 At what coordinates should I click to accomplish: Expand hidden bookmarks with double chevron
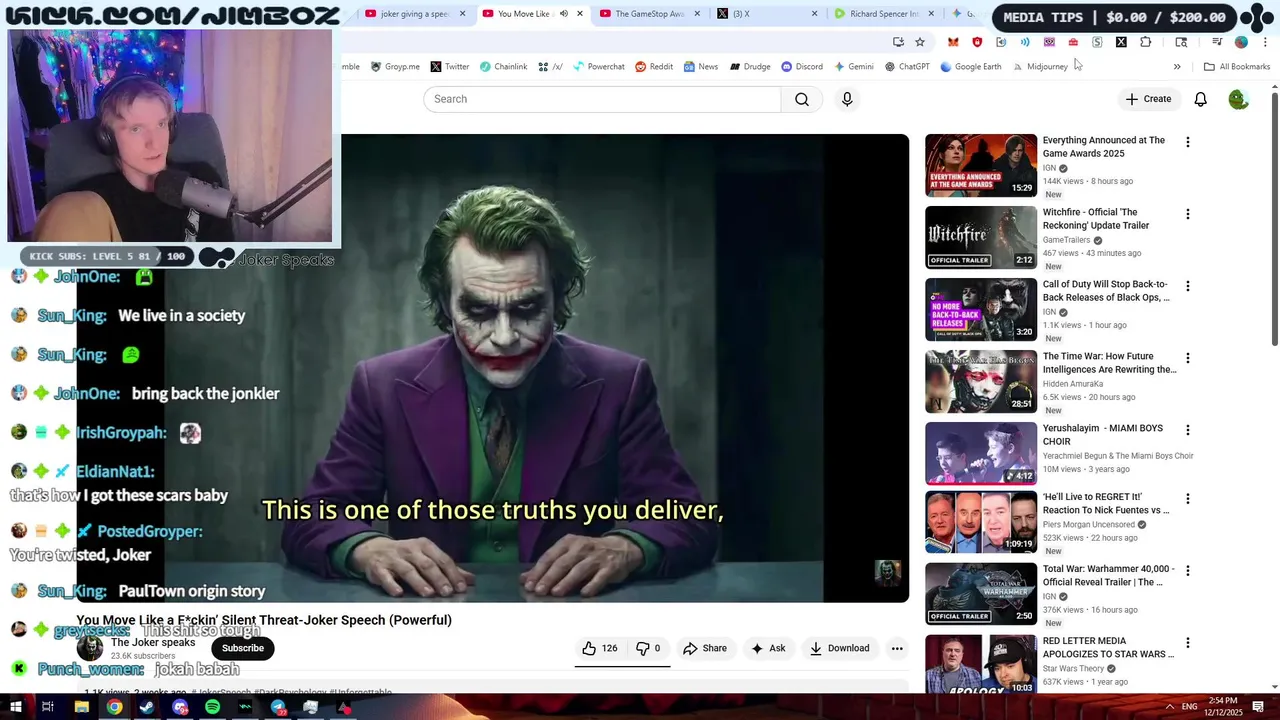(x=1177, y=67)
